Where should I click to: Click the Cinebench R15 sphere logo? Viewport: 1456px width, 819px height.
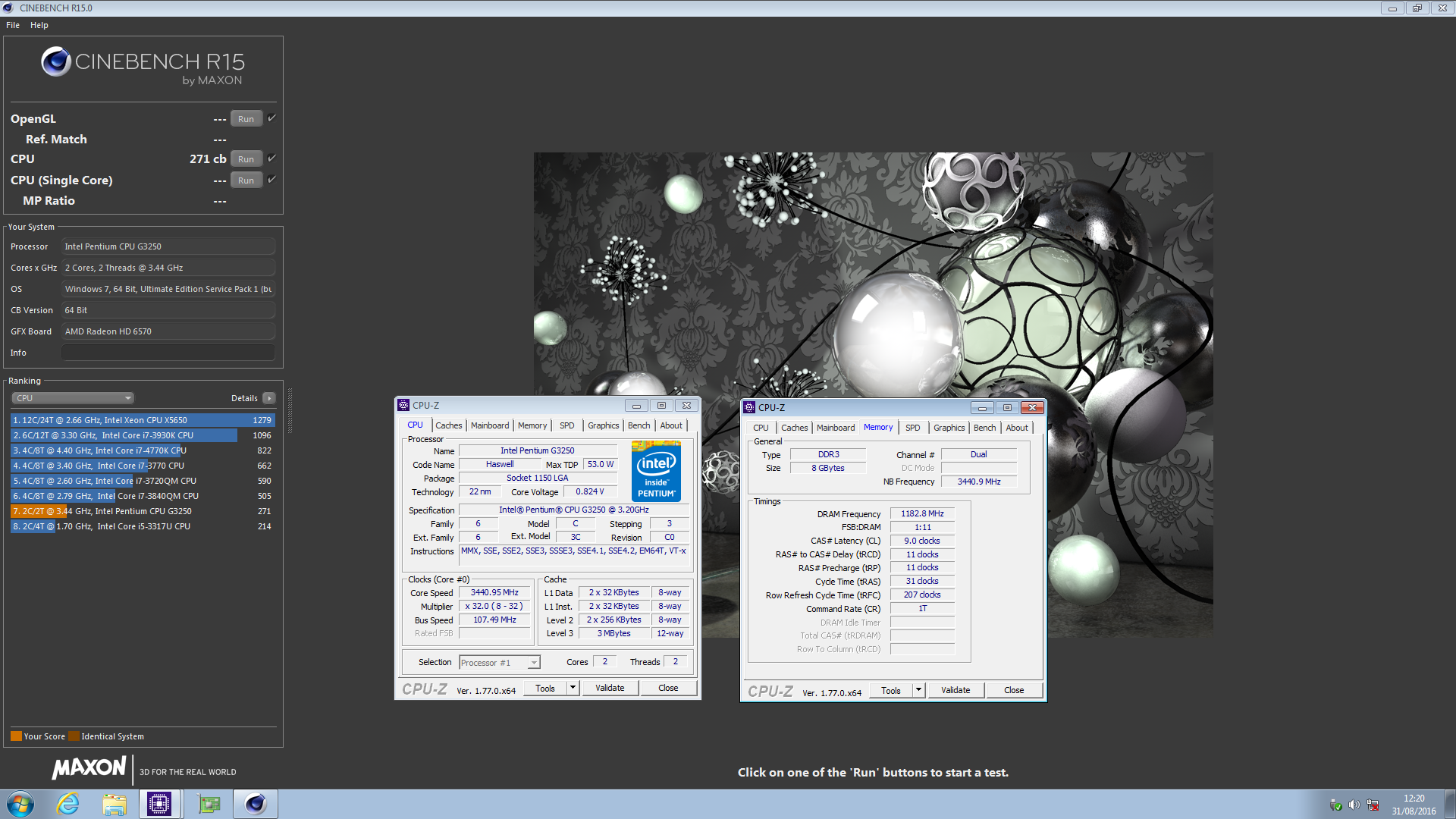pos(56,61)
